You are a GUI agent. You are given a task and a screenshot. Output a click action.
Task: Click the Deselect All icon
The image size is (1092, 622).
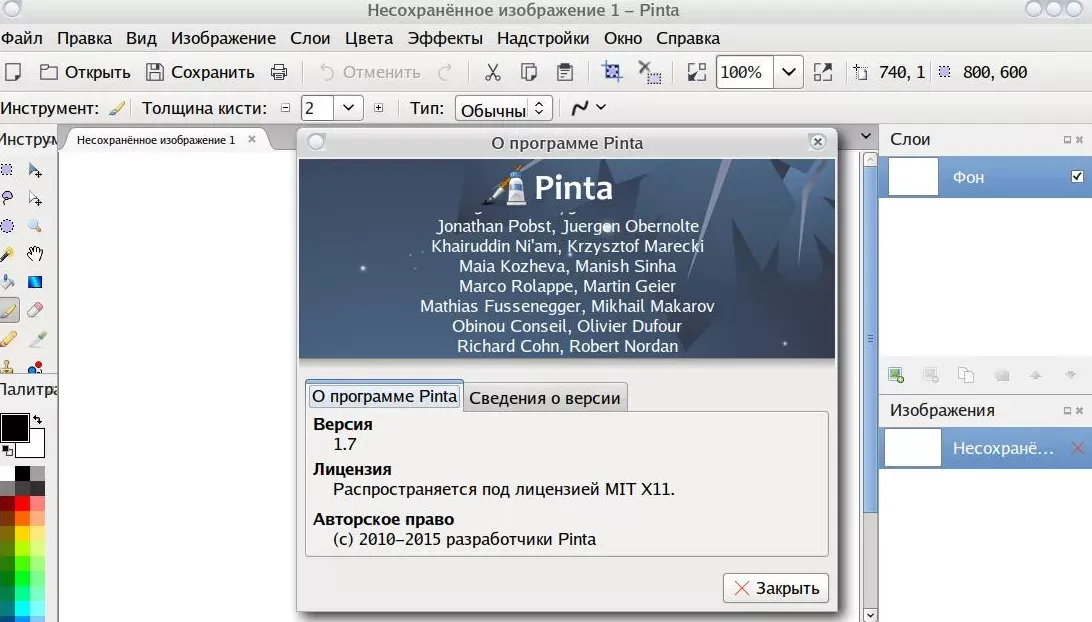point(650,72)
